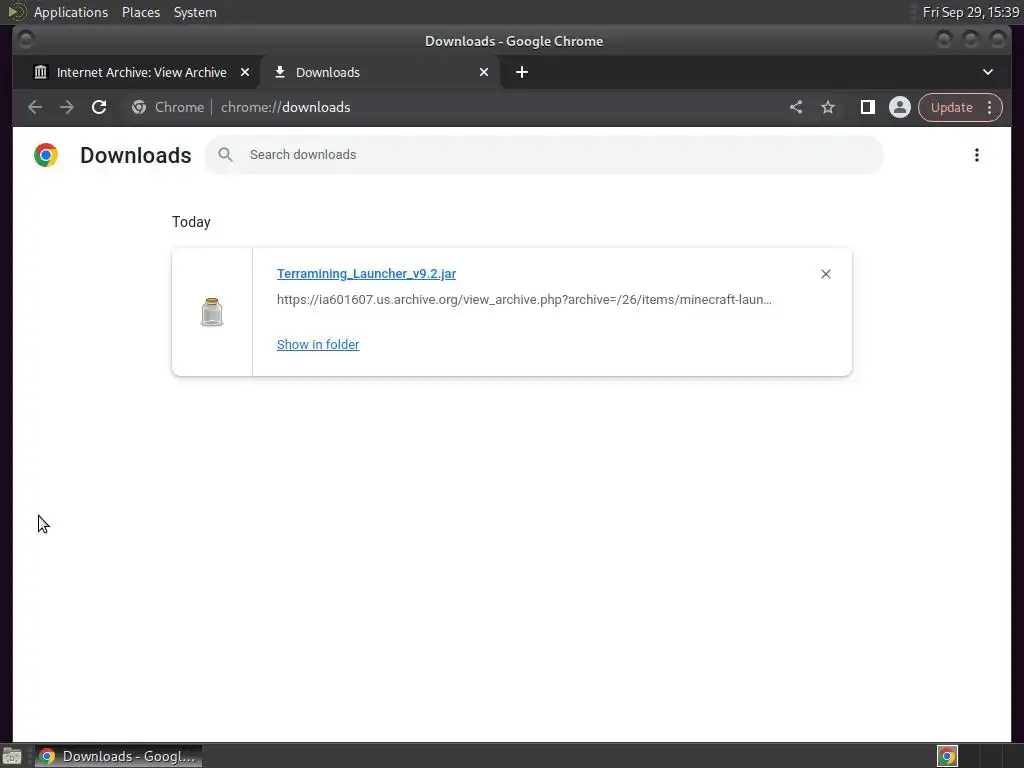Expand the tab search chevron

987,72
